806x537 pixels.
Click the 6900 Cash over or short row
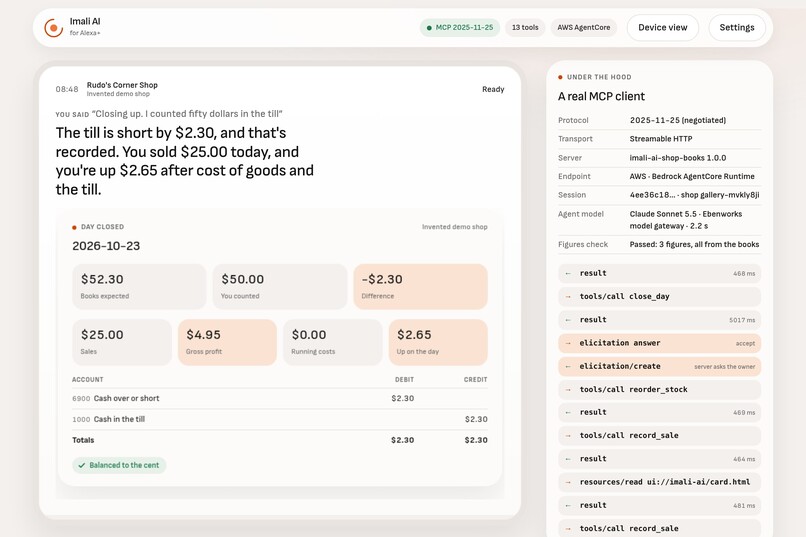coord(280,398)
